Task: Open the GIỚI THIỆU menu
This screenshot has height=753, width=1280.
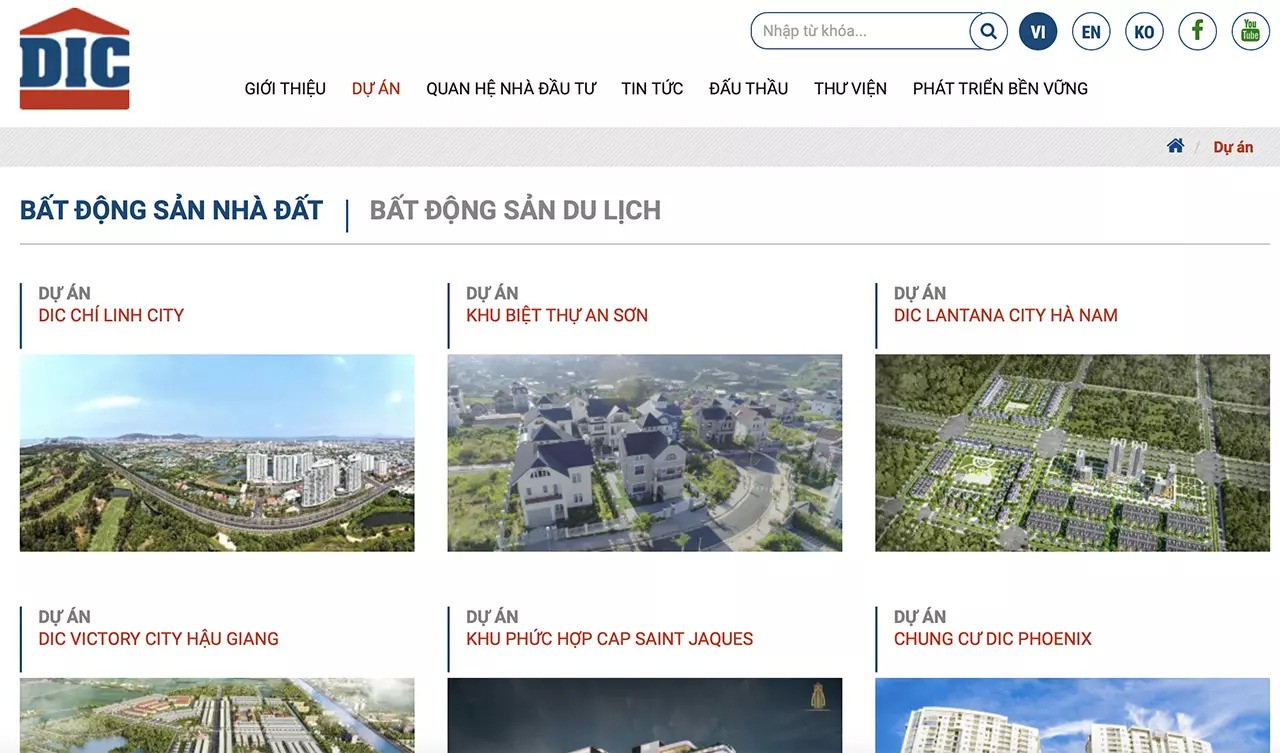Action: (284, 88)
